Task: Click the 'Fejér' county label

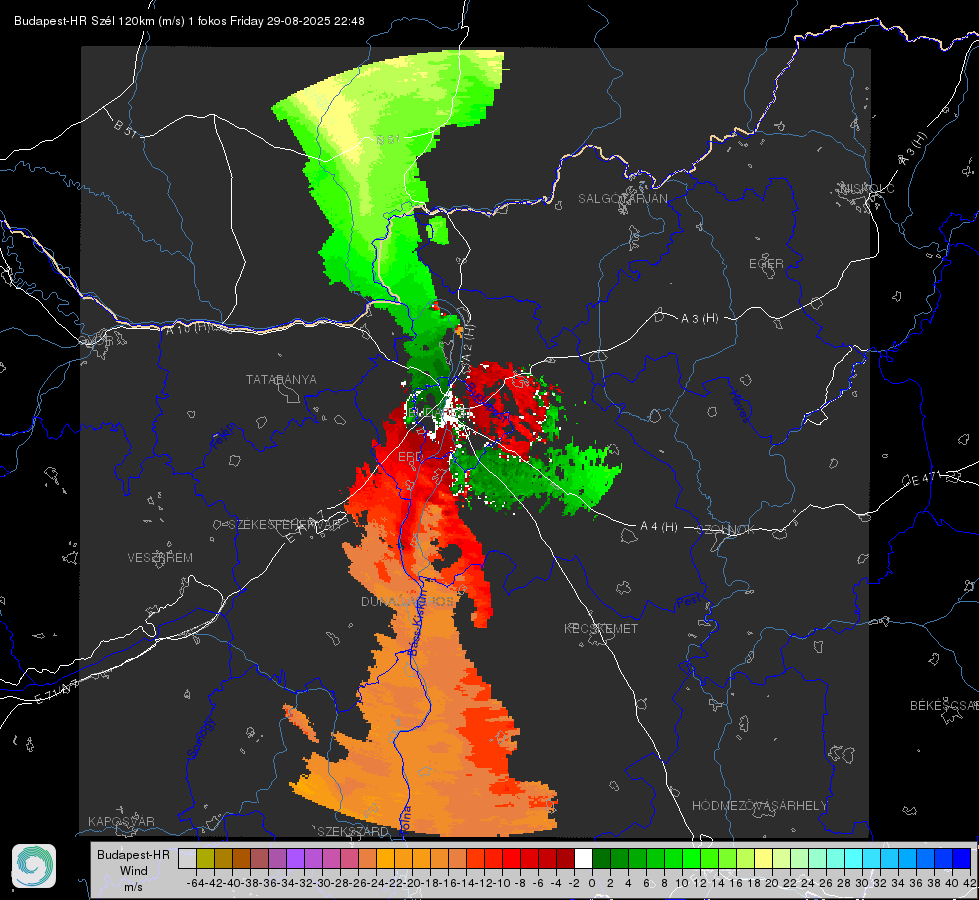Action: tap(223, 437)
